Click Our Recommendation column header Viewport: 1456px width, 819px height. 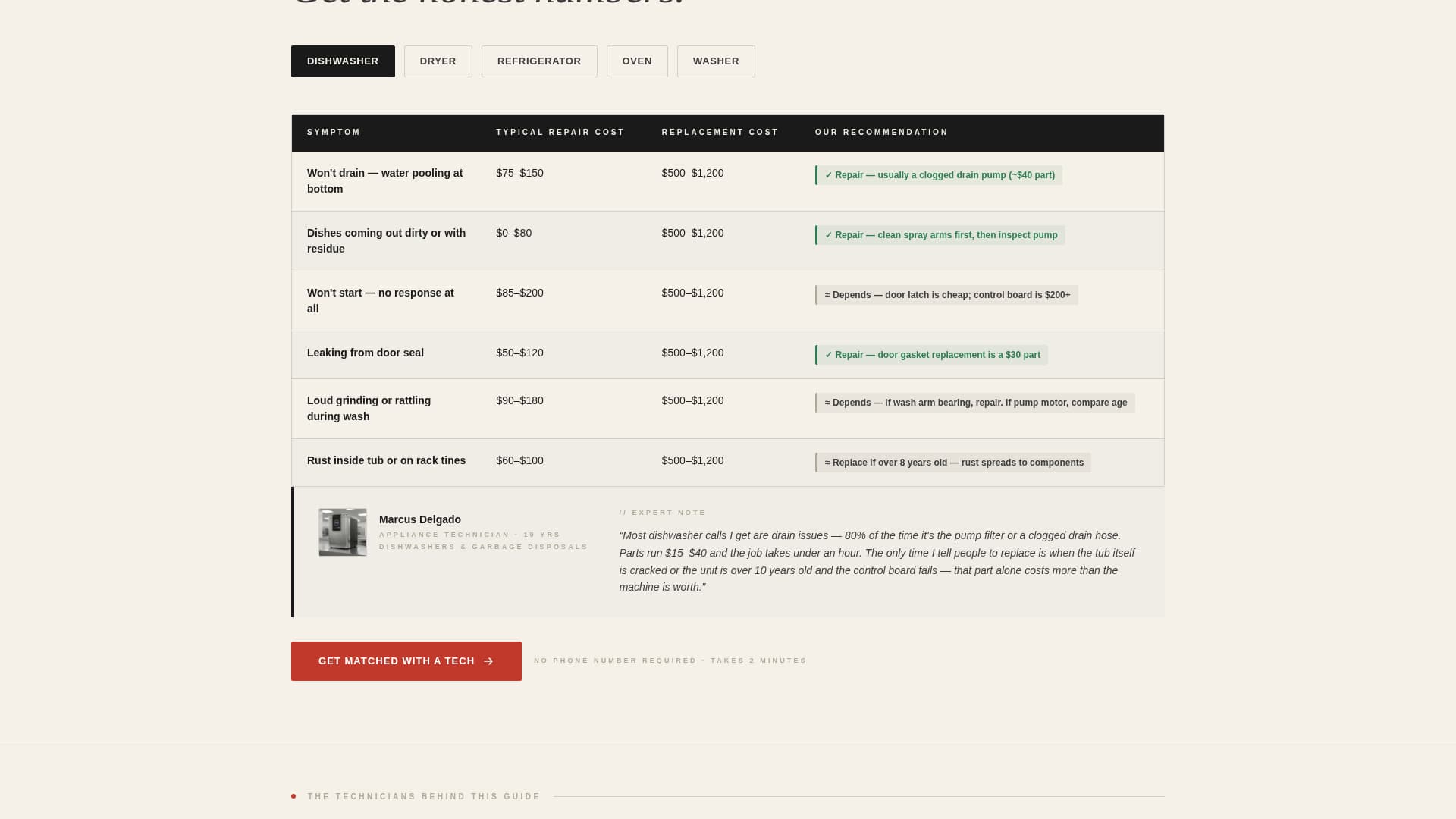pyautogui.click(x=881, y=133)
